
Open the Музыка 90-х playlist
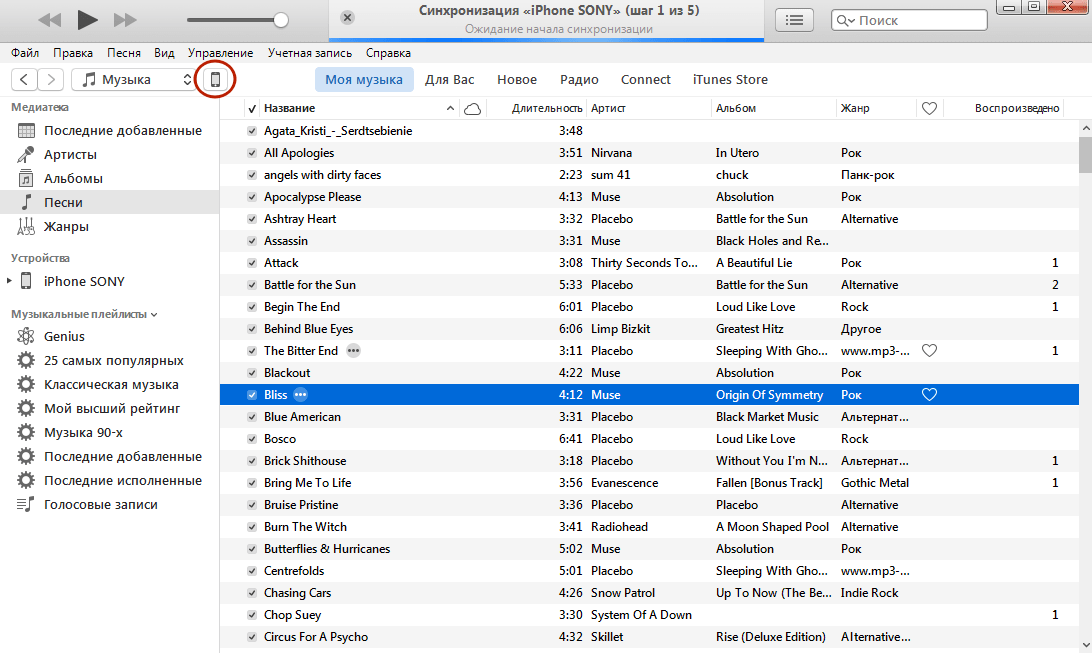tap(109, 432)
